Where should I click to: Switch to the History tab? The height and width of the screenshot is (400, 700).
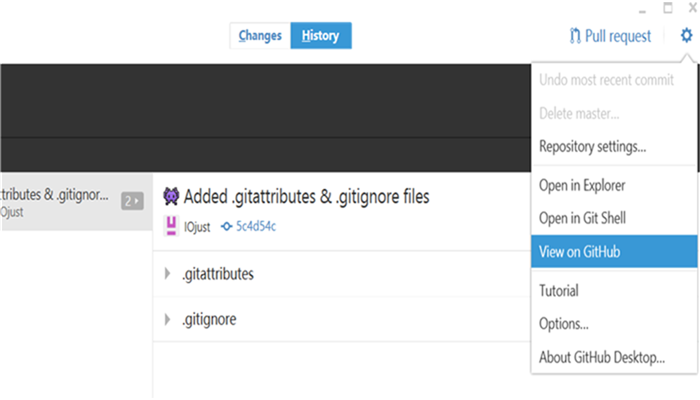pyautogui.click(x=321, y=36)
